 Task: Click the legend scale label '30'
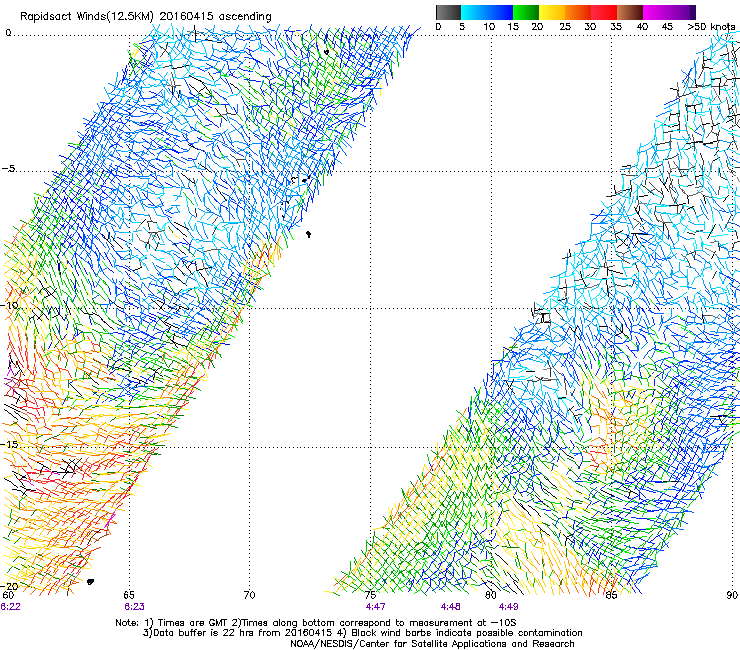click(x=590, y=27)
